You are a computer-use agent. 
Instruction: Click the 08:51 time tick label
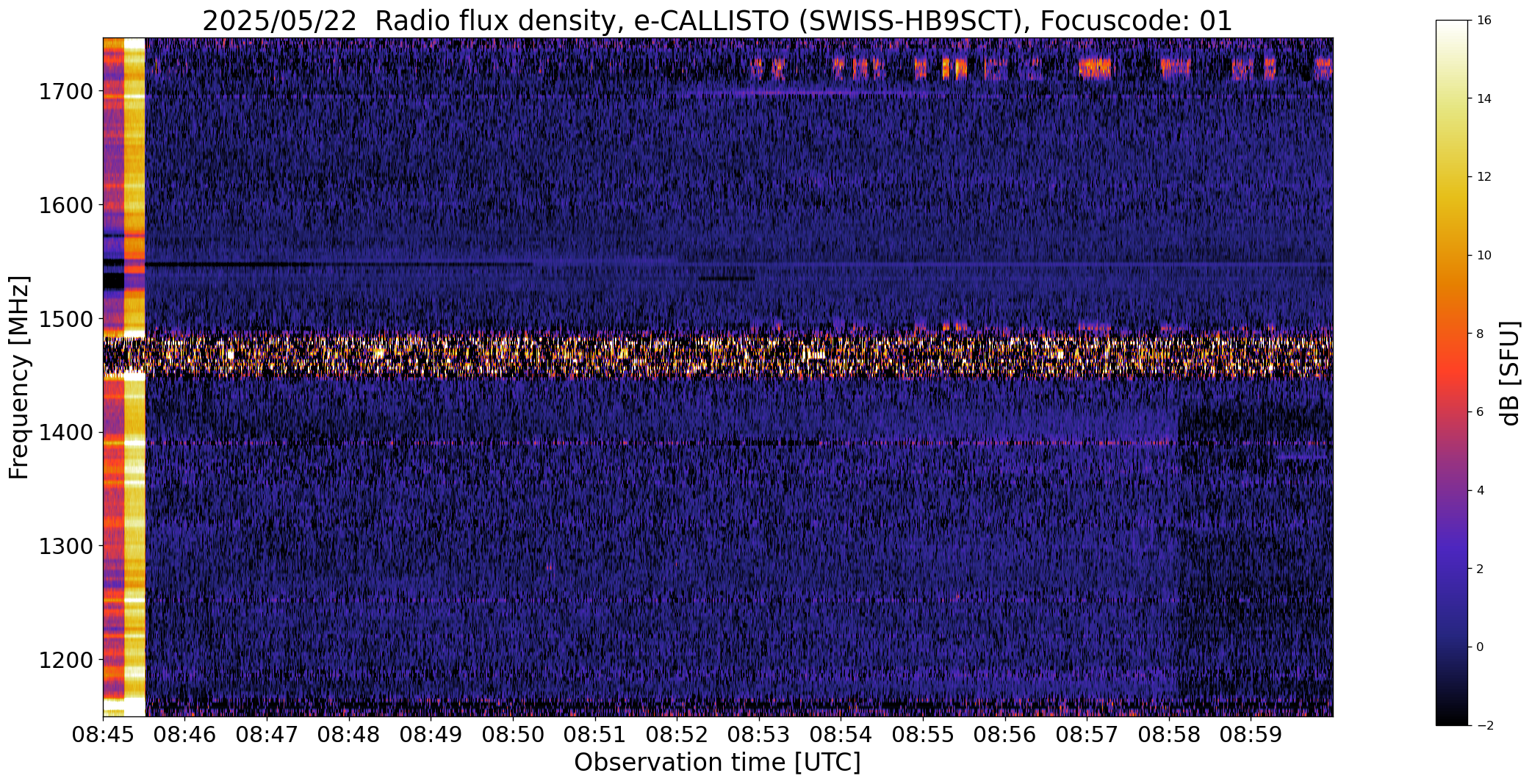click(x=595, y=735)
